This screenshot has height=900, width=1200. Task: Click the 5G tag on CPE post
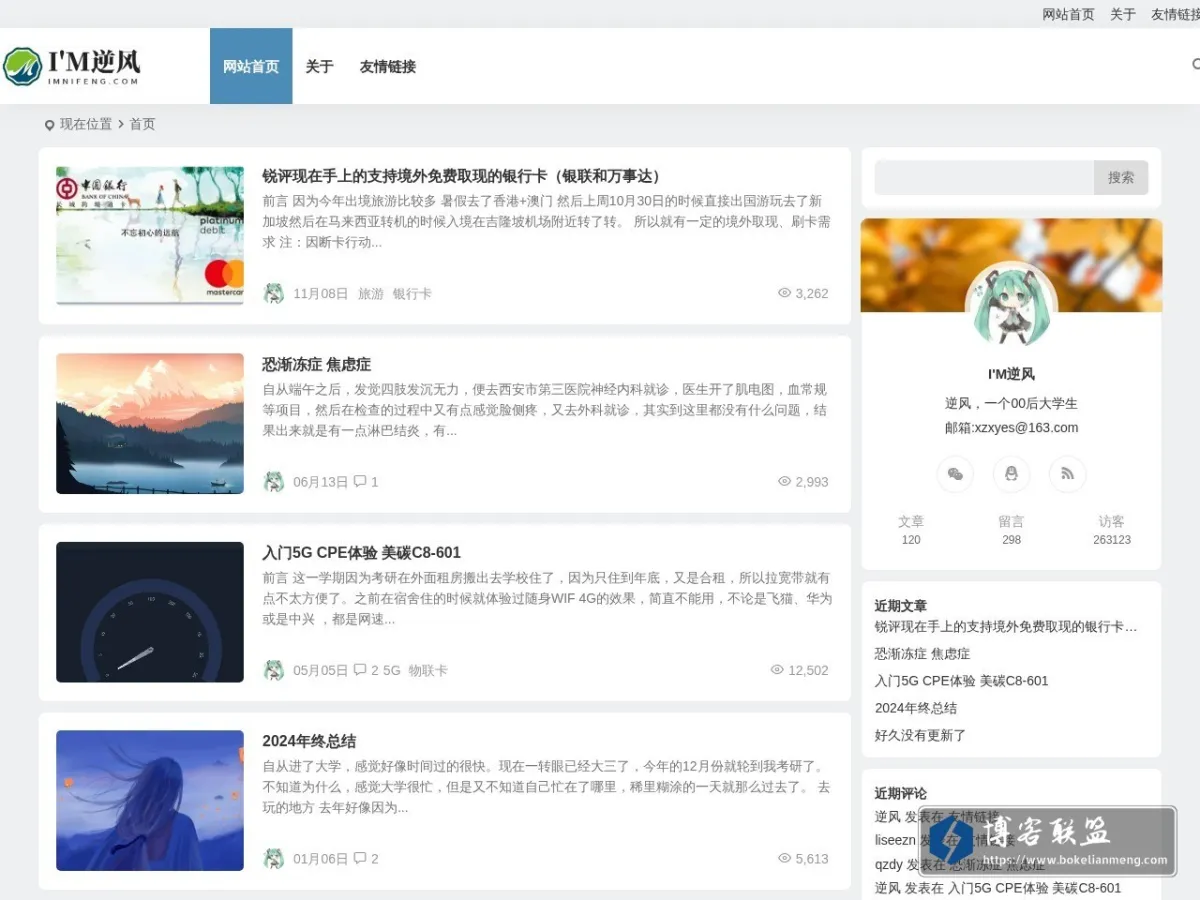click(x=391, y=670)
